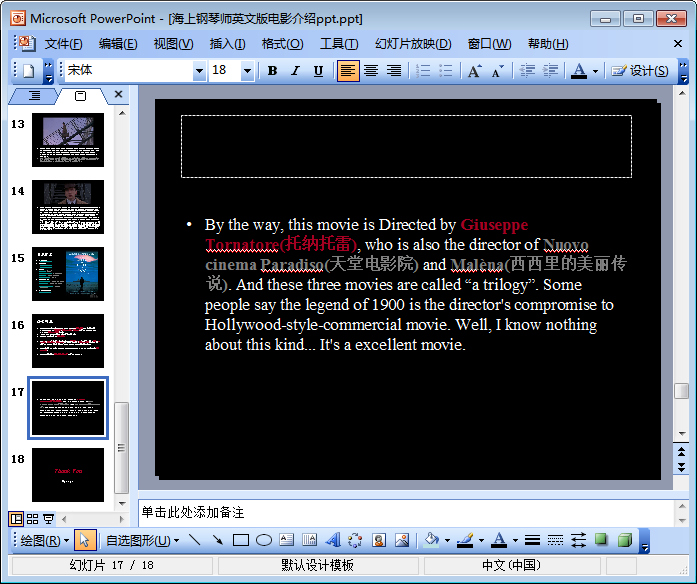Open the 设计(S) design pane
Screen dimensions: 697x584
click(640, 71)
